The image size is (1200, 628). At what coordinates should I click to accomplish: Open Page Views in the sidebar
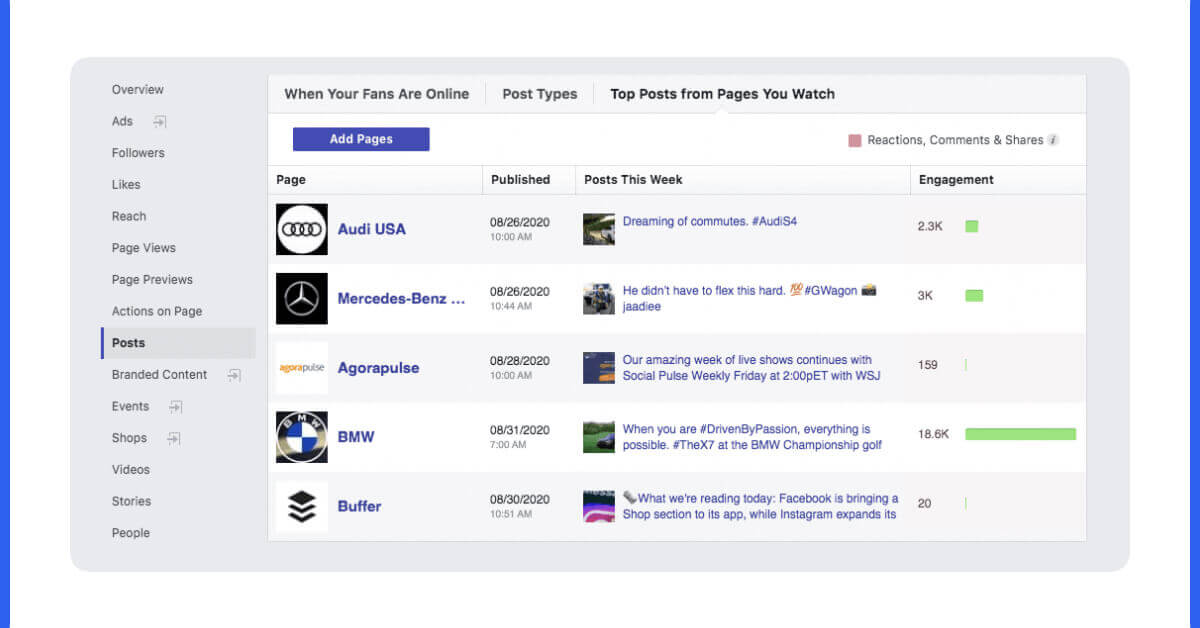144,248
